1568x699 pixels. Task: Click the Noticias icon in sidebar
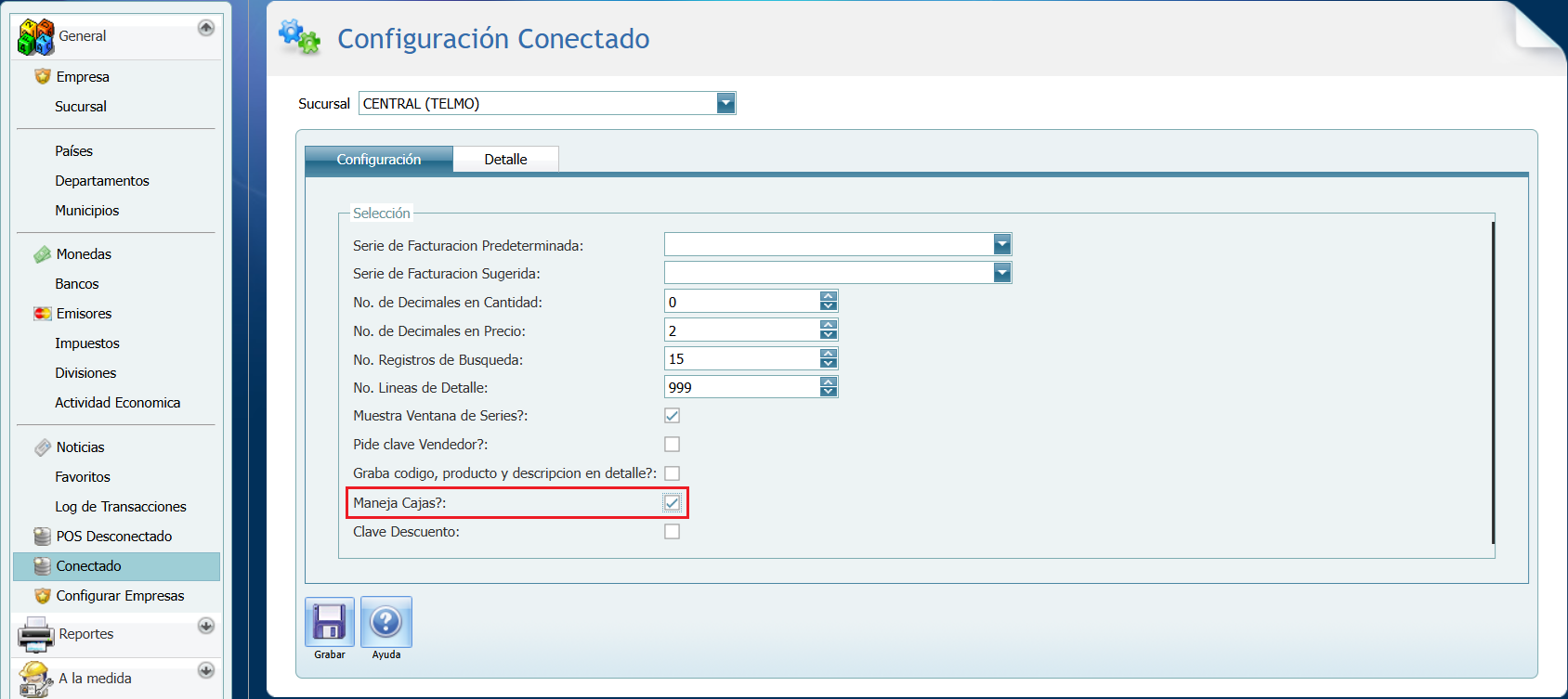42,447
